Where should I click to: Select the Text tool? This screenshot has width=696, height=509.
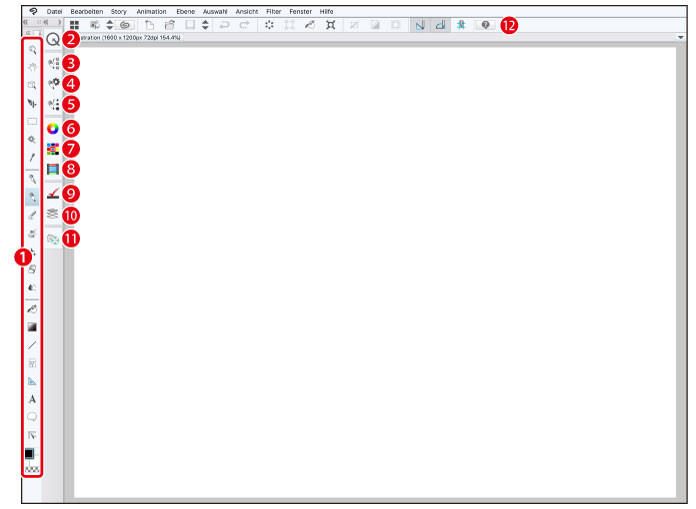point(32,399)
